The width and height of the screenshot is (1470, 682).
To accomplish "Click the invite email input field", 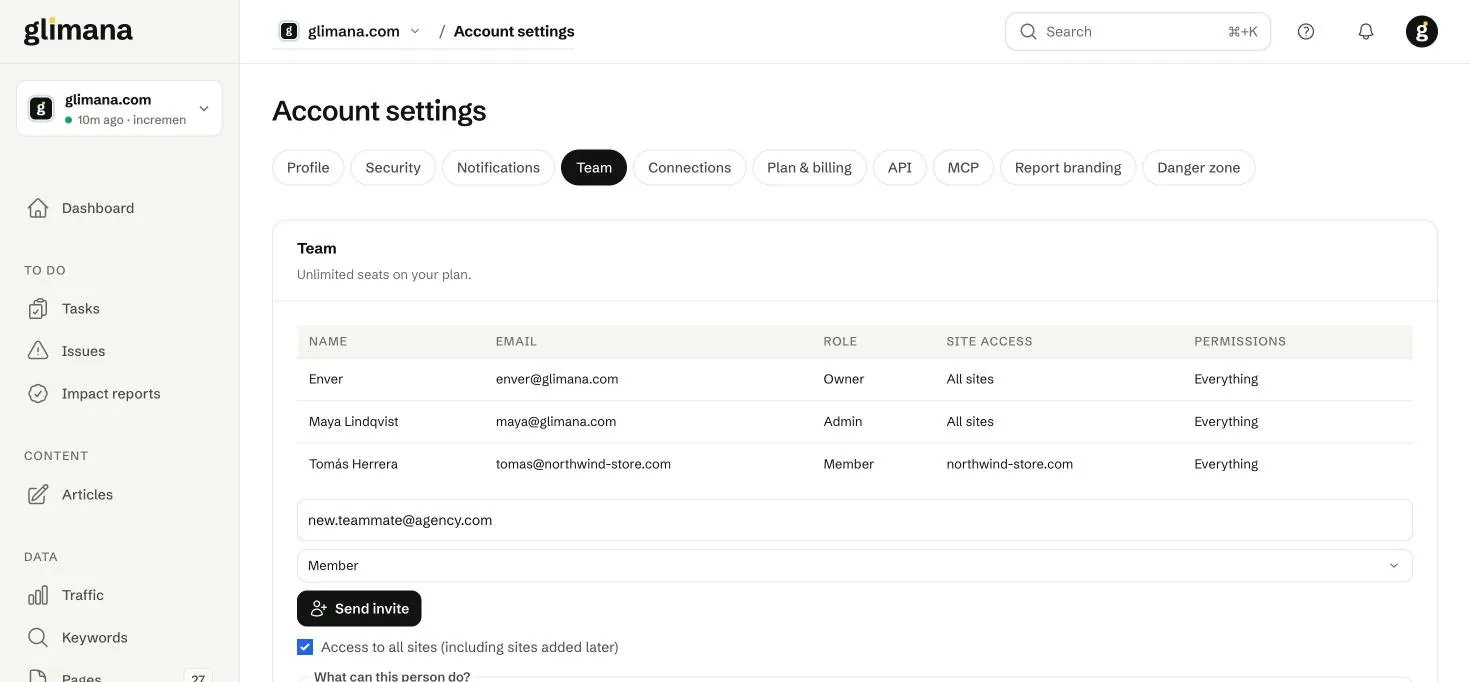I will coord(855,520).
